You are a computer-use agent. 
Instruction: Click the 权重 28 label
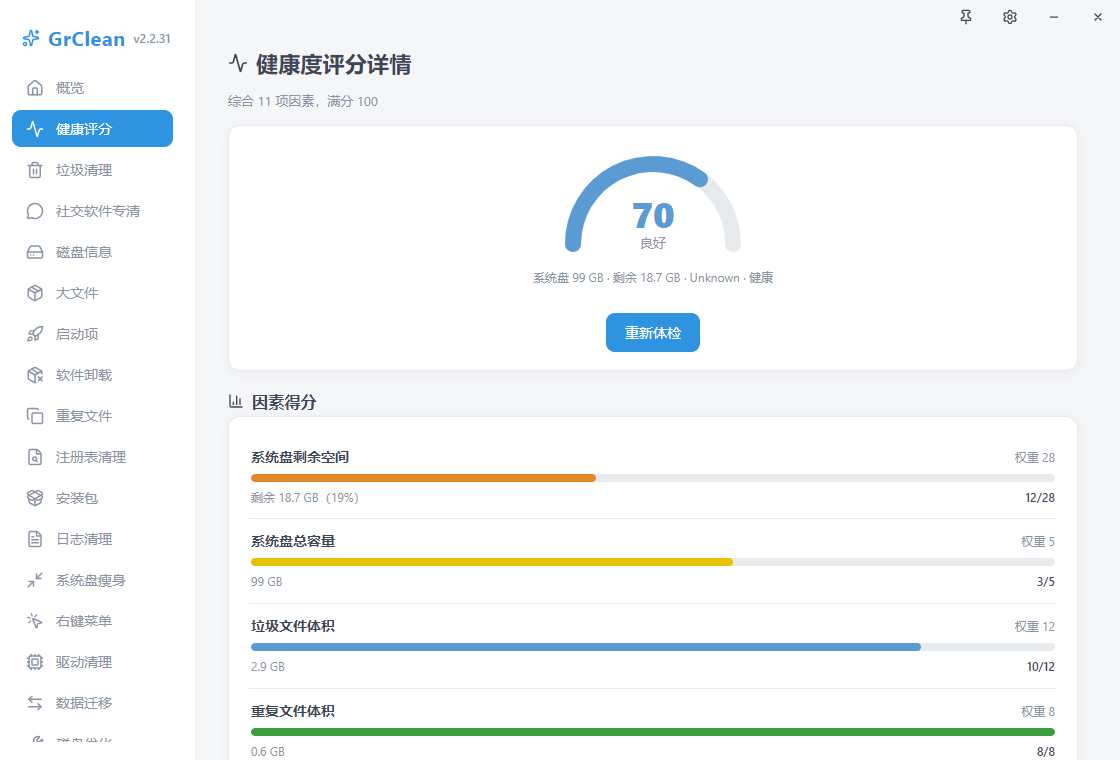tap(1034, 458)
